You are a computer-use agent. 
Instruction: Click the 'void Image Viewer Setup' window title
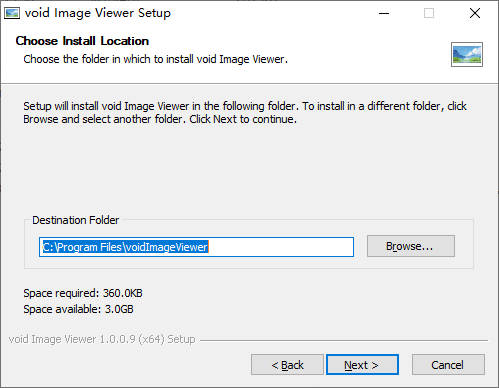[98, 13]
